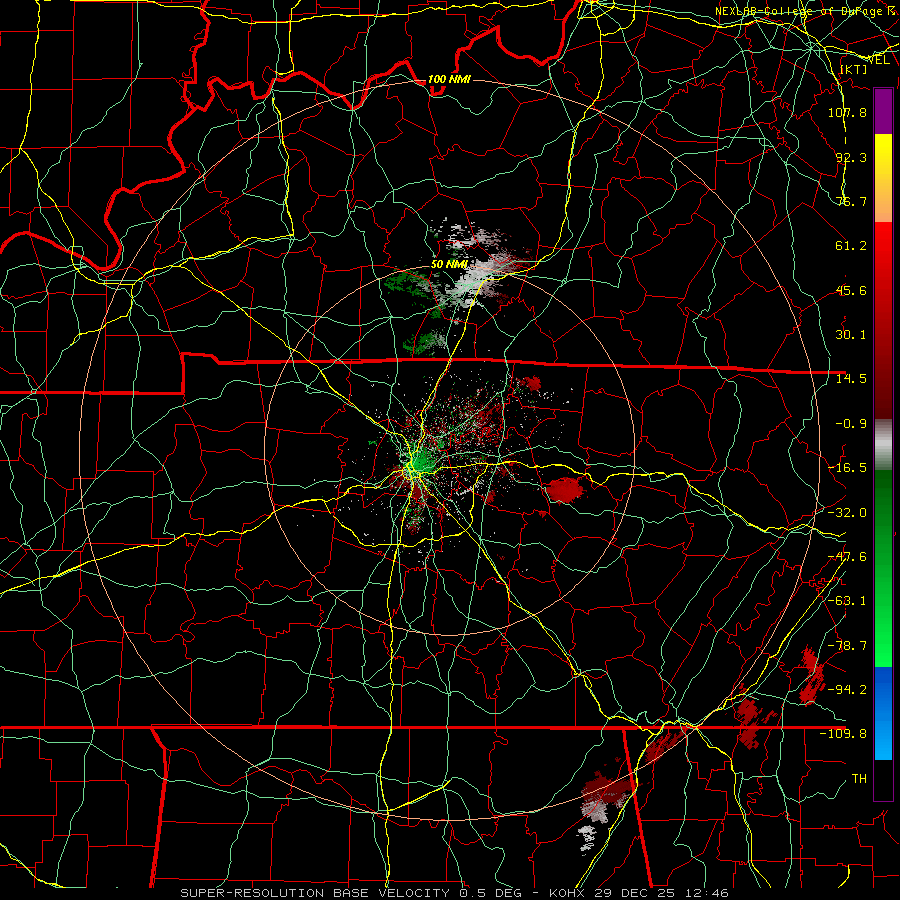The width and height of the screenshot is (900, 900).
Task: Click the 0.5 DEG elevation text
Action: click(x=490, y=893)
